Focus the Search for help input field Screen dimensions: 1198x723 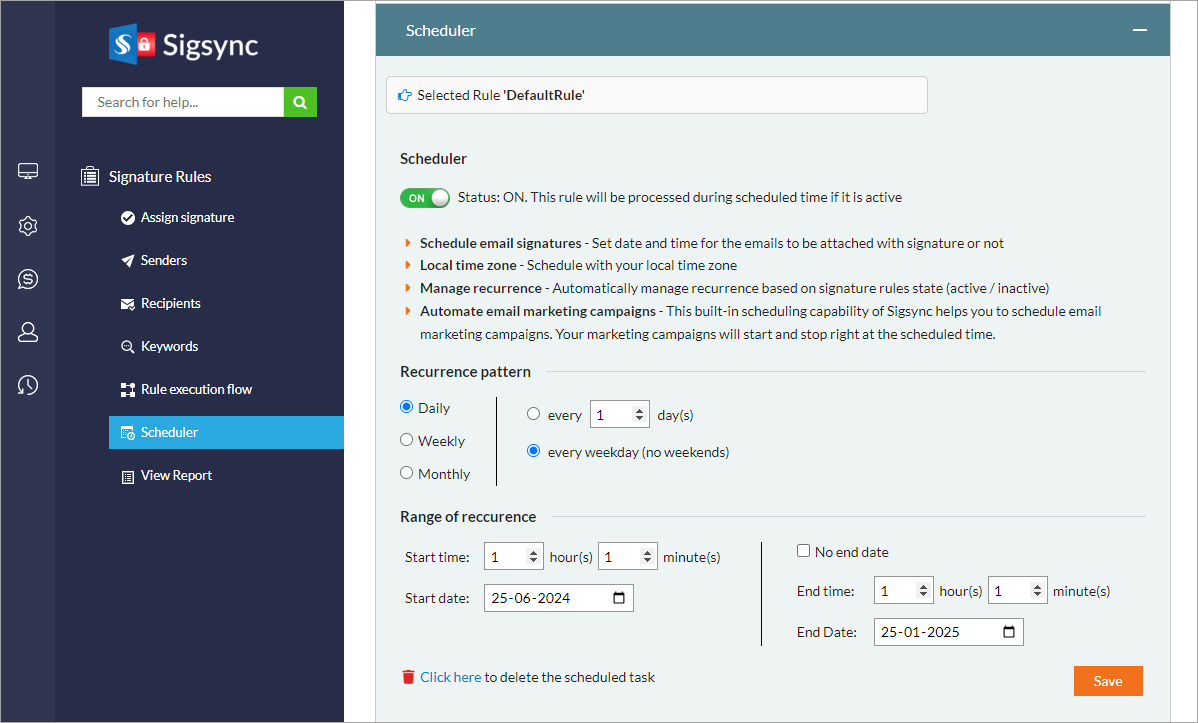183,102
